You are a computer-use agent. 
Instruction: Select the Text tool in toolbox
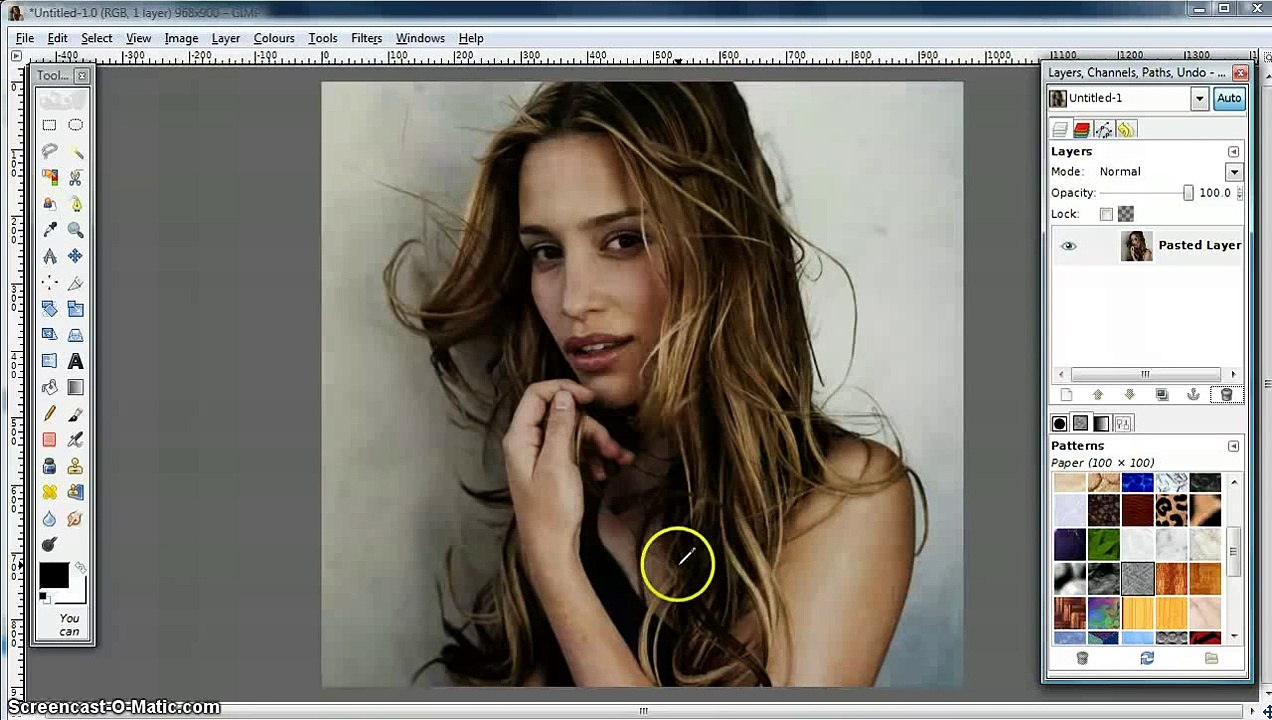75,362
